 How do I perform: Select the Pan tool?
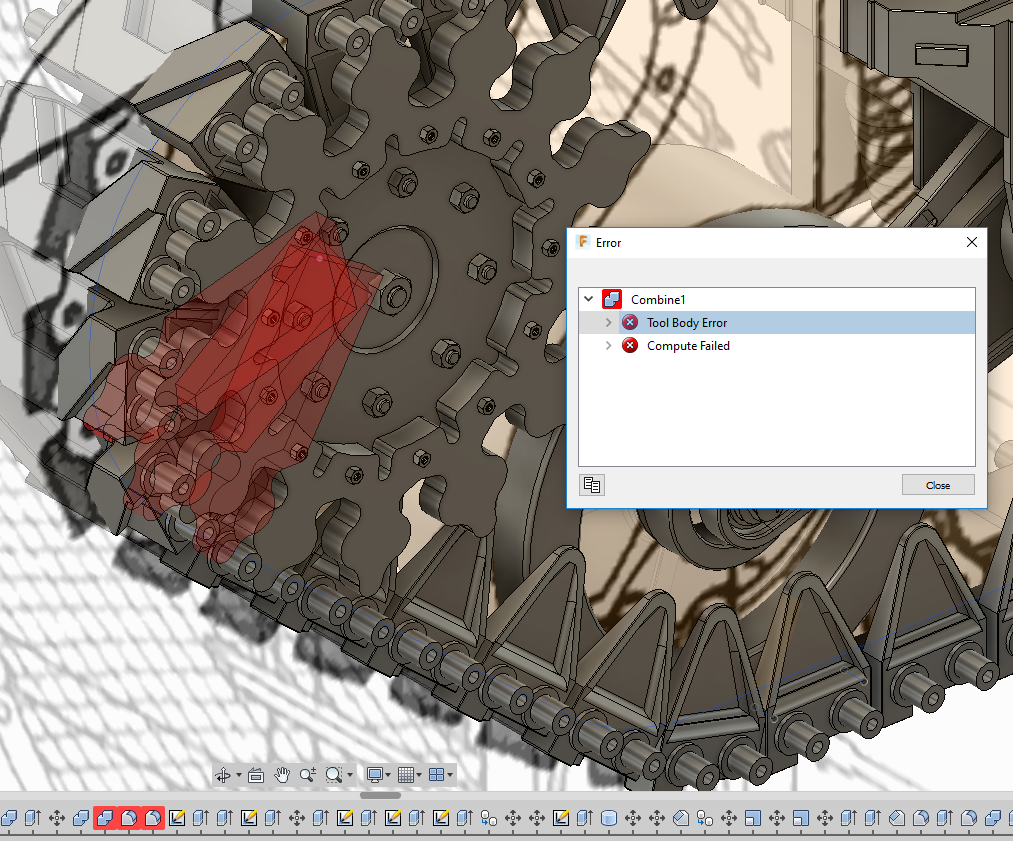tap(282, 774)
